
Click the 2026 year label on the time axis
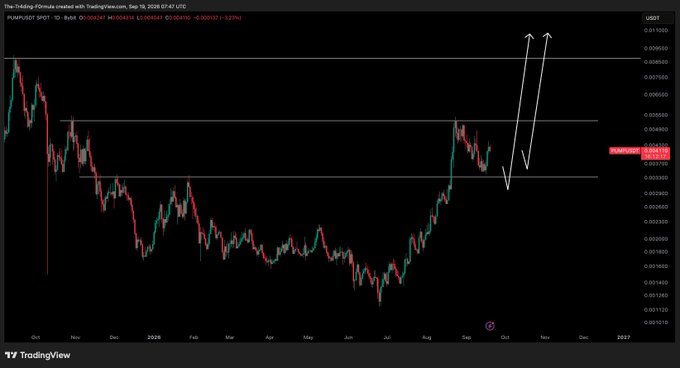(154, 337)
